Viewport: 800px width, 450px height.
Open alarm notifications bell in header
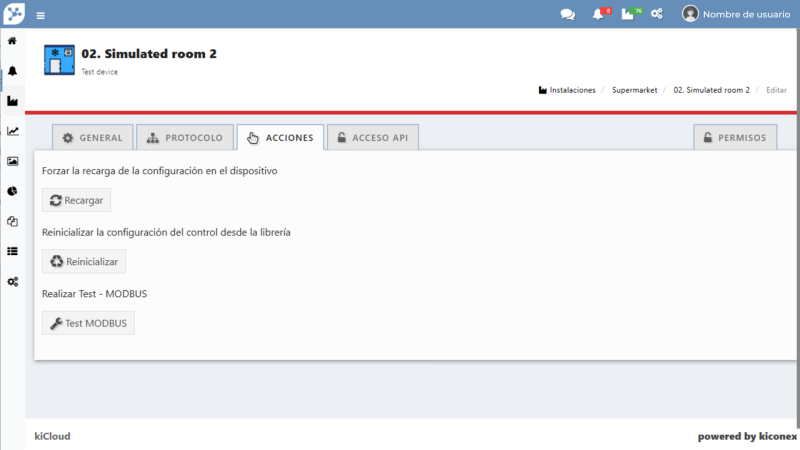point(598,14)
